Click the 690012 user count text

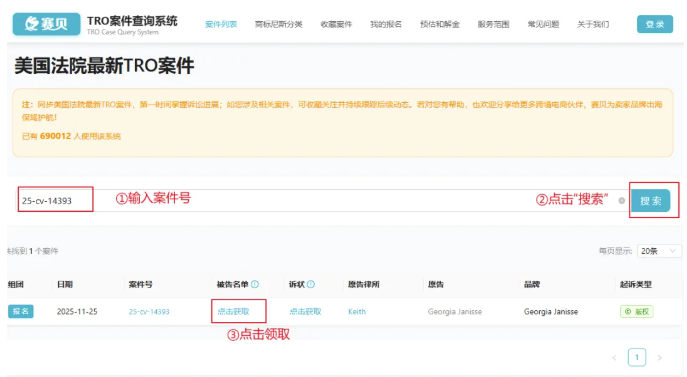coord(55,136)
